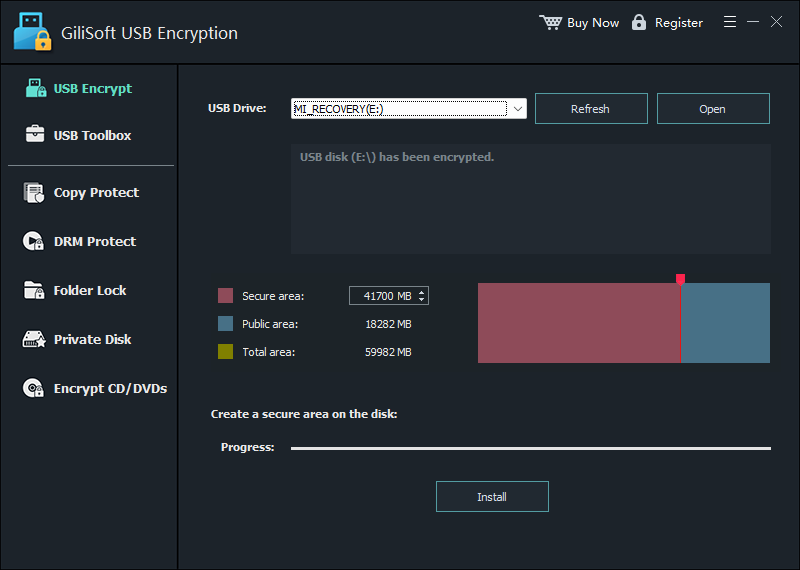This screenshot has width=800, height=570.
Task: Click the GiliSoft USB lock logo icon
Action: [x=33, y=32]
